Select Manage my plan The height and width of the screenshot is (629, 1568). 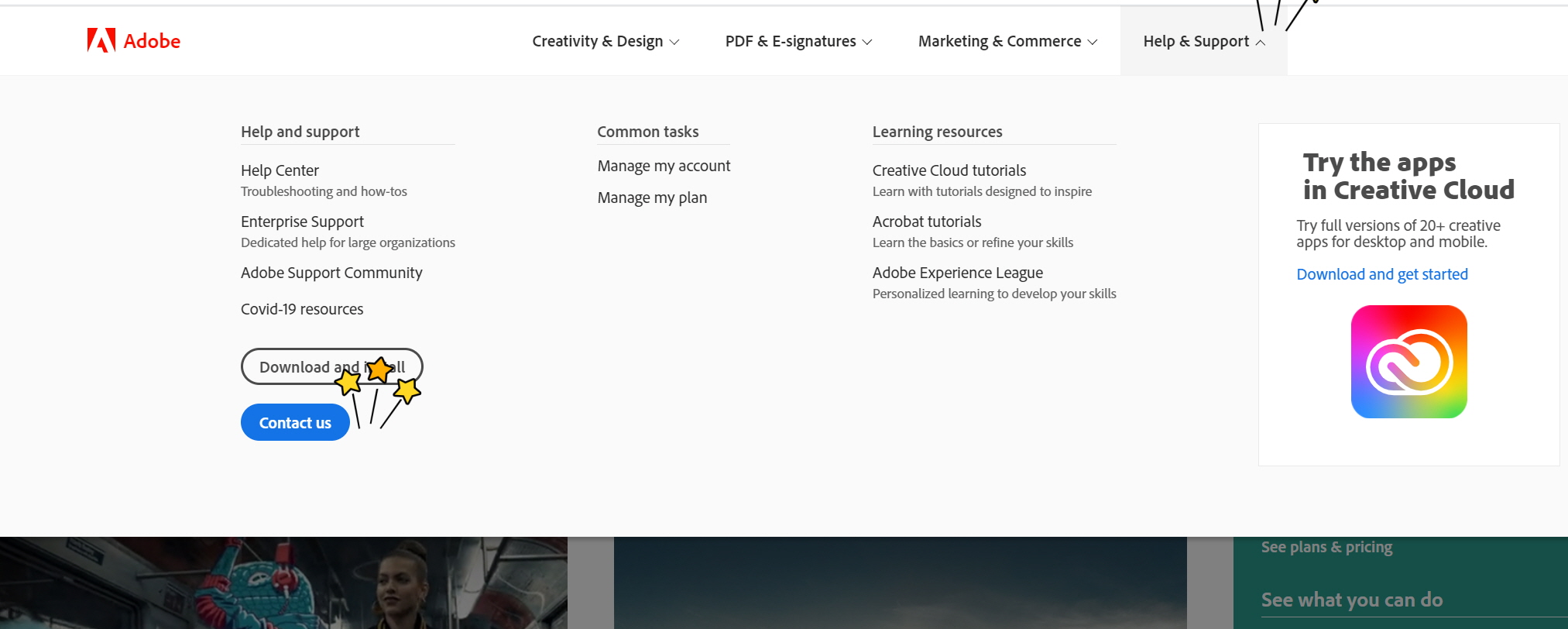coord(652,198)
